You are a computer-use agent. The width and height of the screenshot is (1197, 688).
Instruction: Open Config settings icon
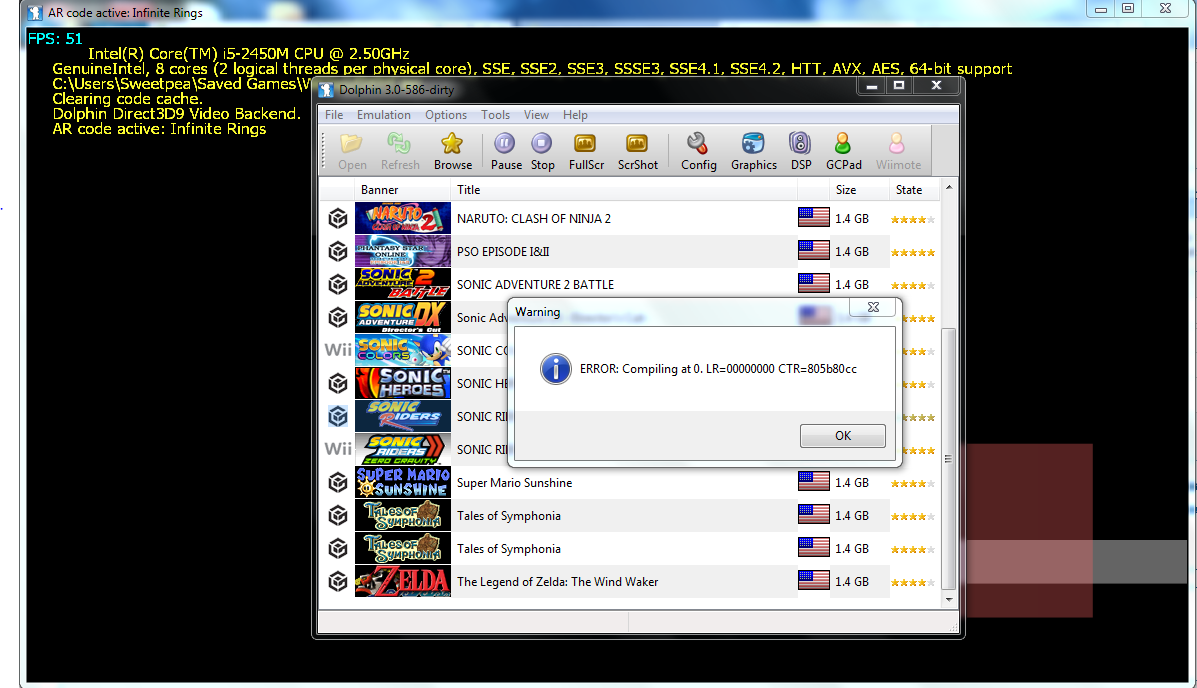[x=697, y=144]
